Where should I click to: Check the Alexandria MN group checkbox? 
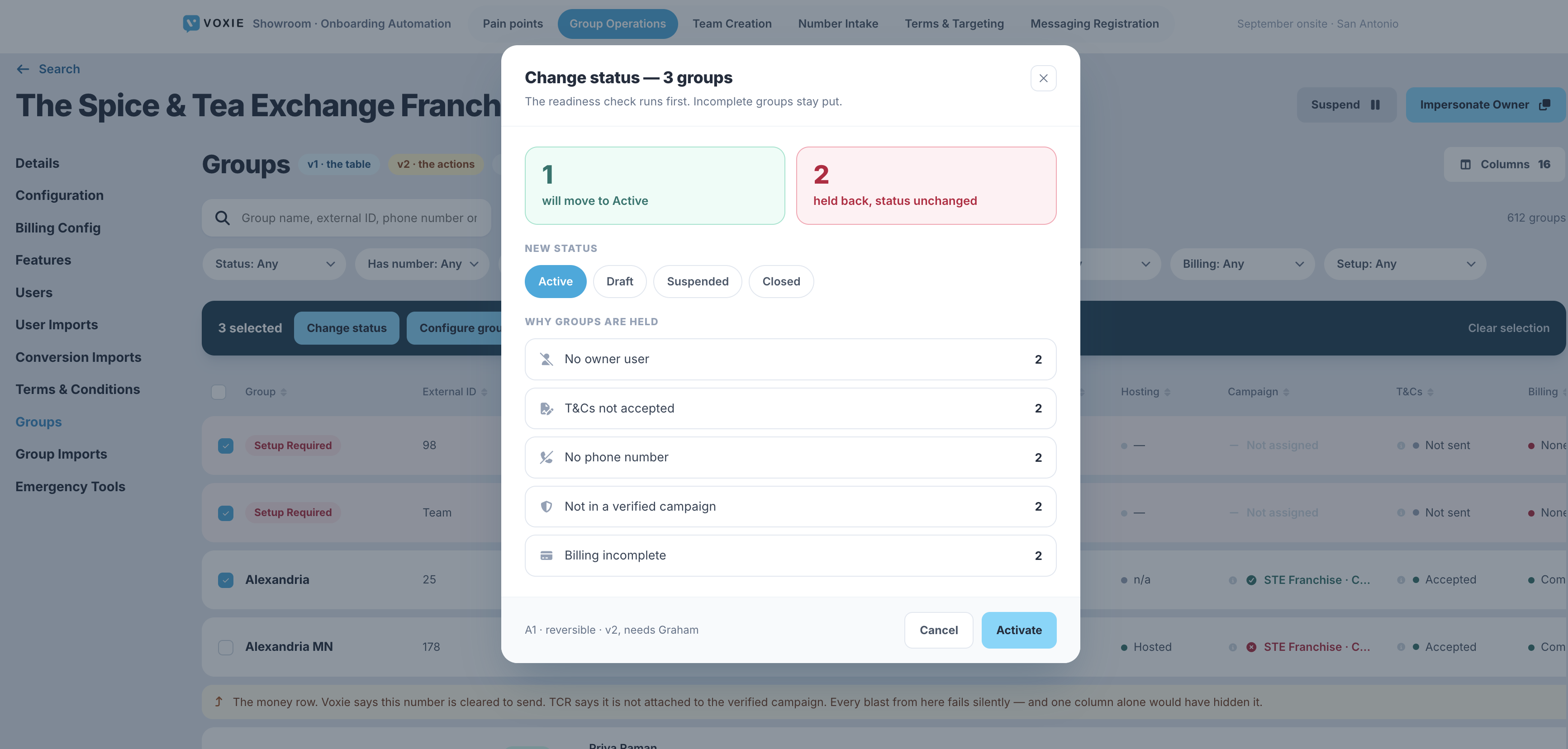click(226, 647)
